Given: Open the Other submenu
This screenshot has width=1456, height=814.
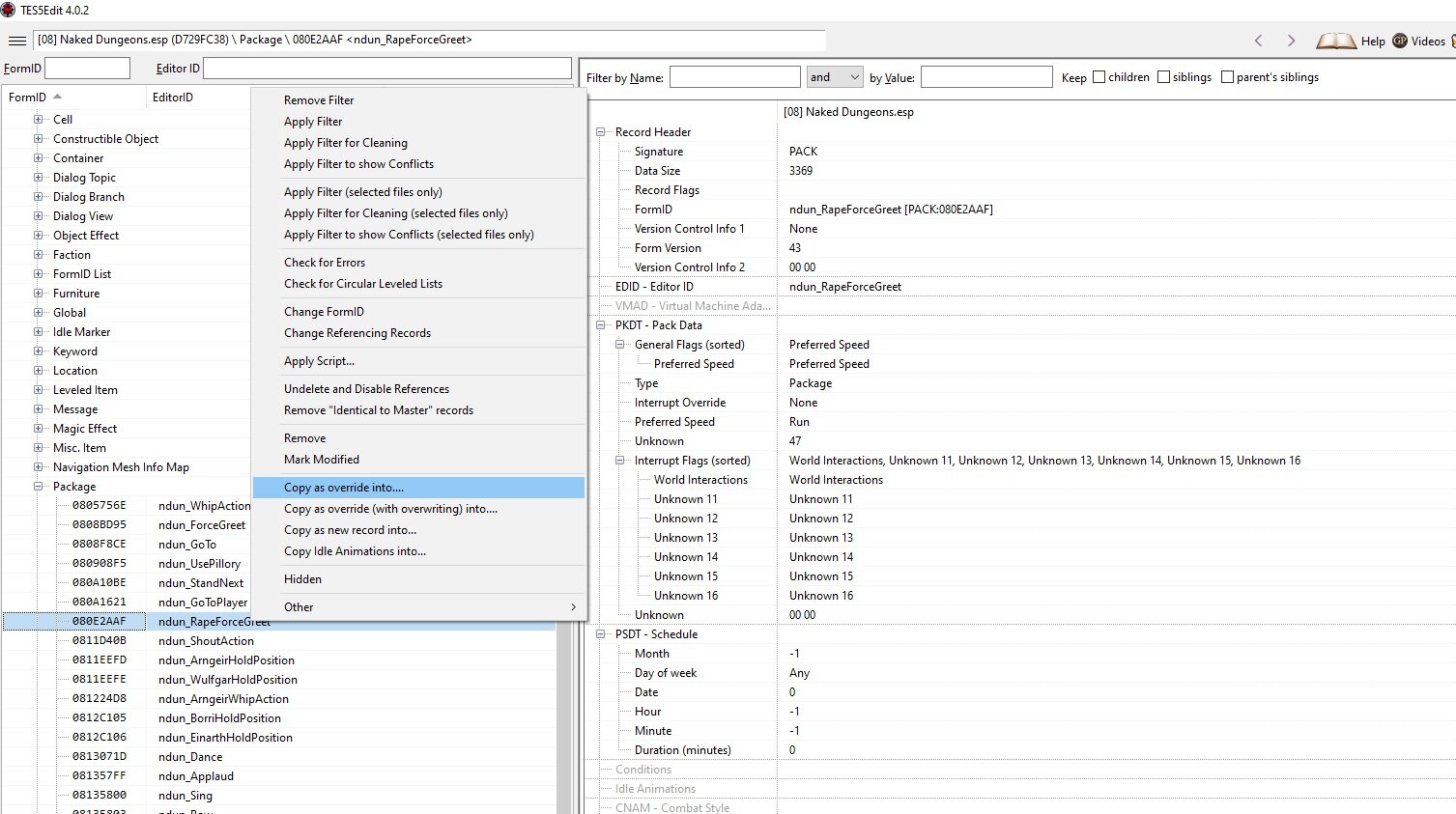Looking at the screenshot, I should coord(418,607).
